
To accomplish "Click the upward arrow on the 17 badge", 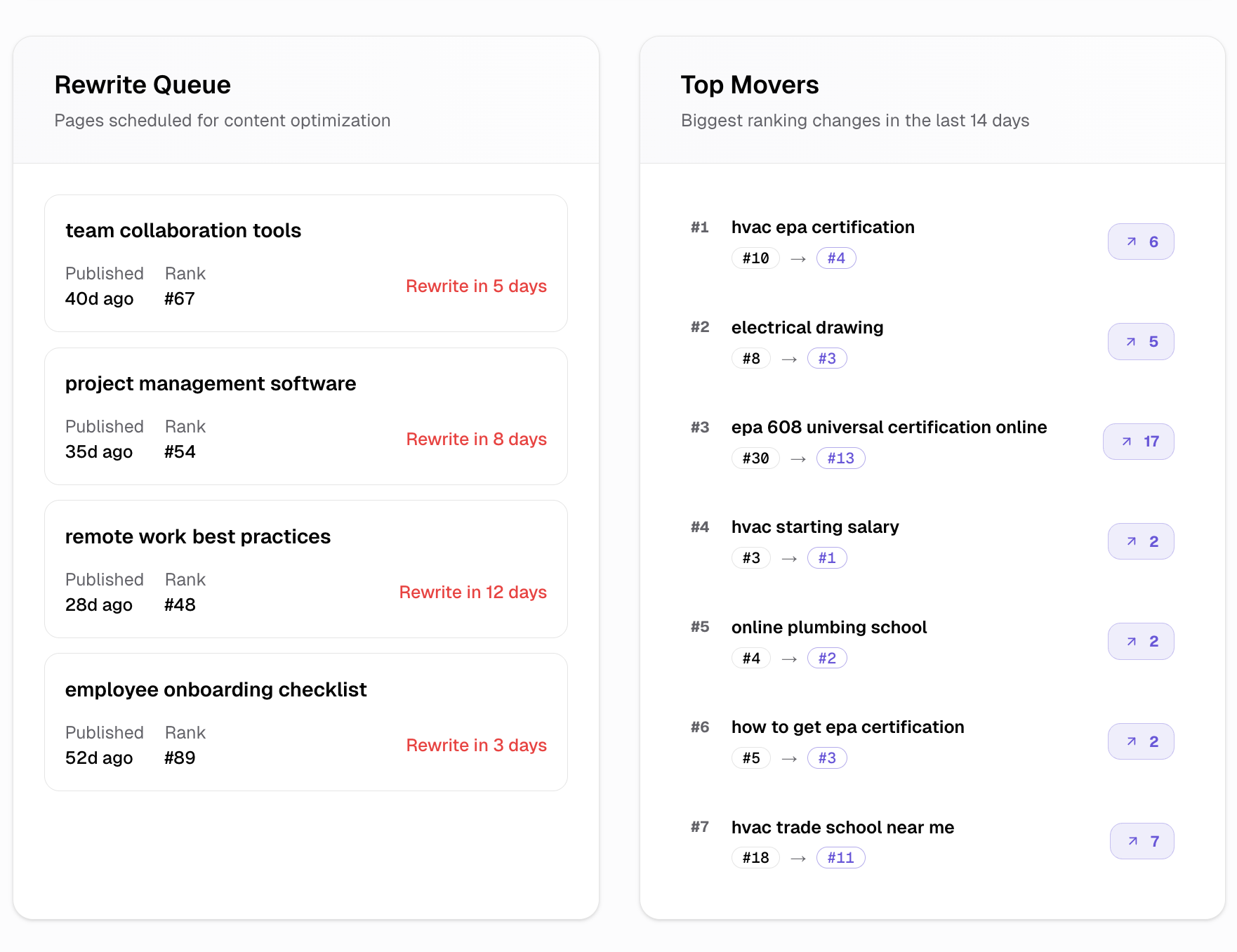I will point(1126,442).
